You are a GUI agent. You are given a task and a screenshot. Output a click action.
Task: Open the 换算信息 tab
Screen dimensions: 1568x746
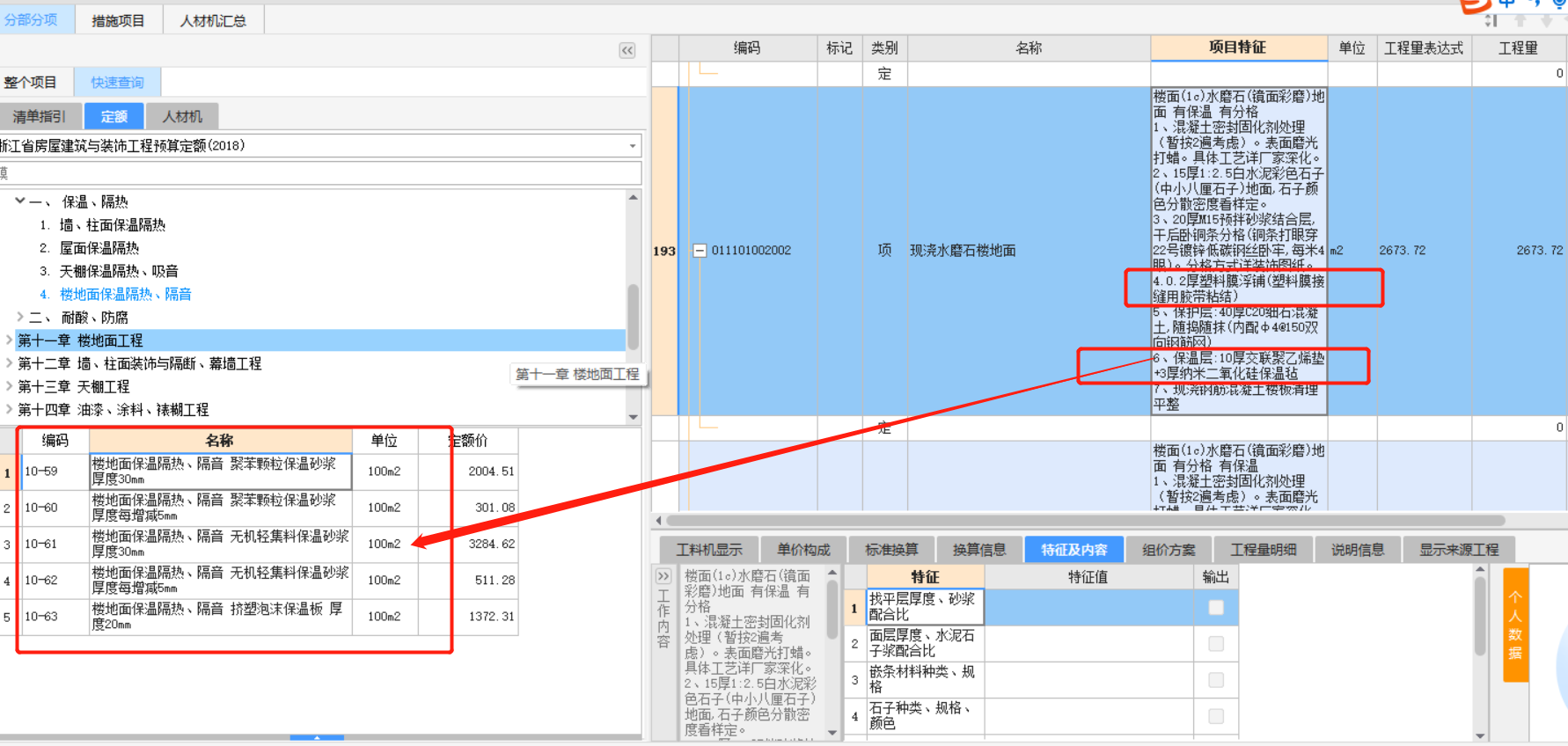(979, 550)
